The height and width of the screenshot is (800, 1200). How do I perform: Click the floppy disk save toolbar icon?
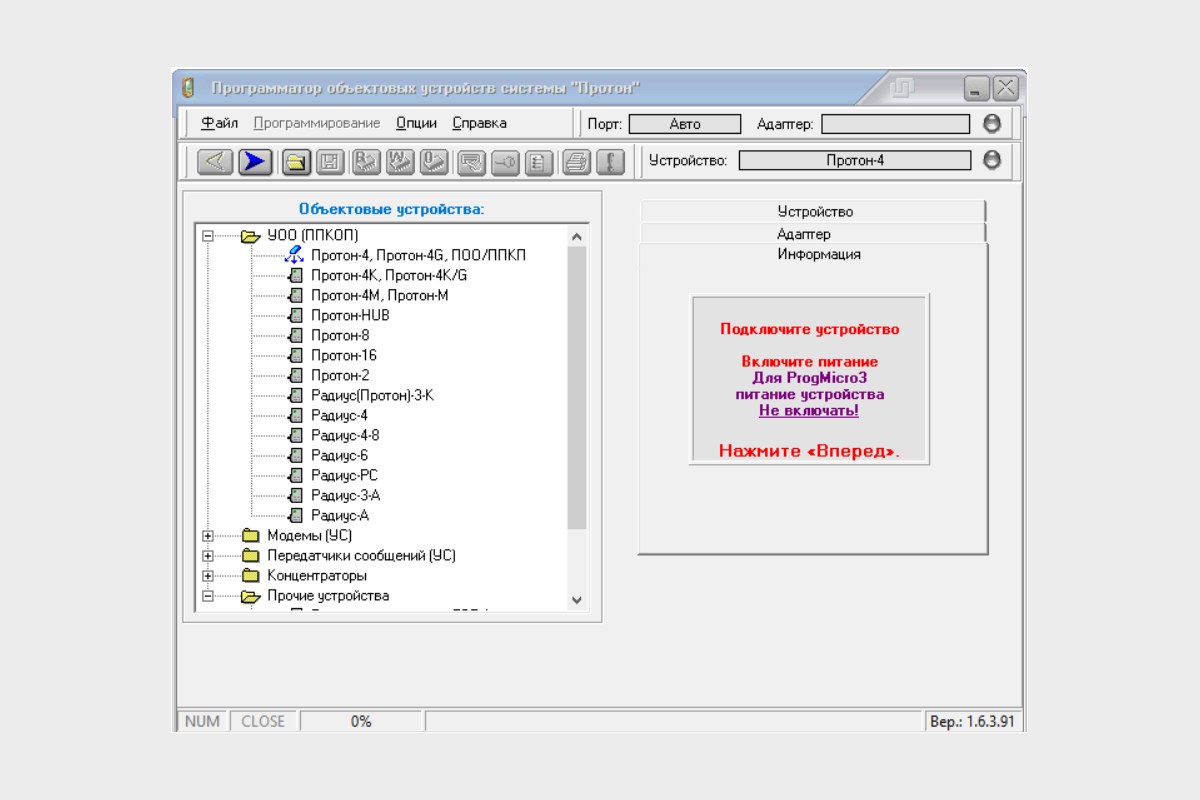(x=331, y=161)
